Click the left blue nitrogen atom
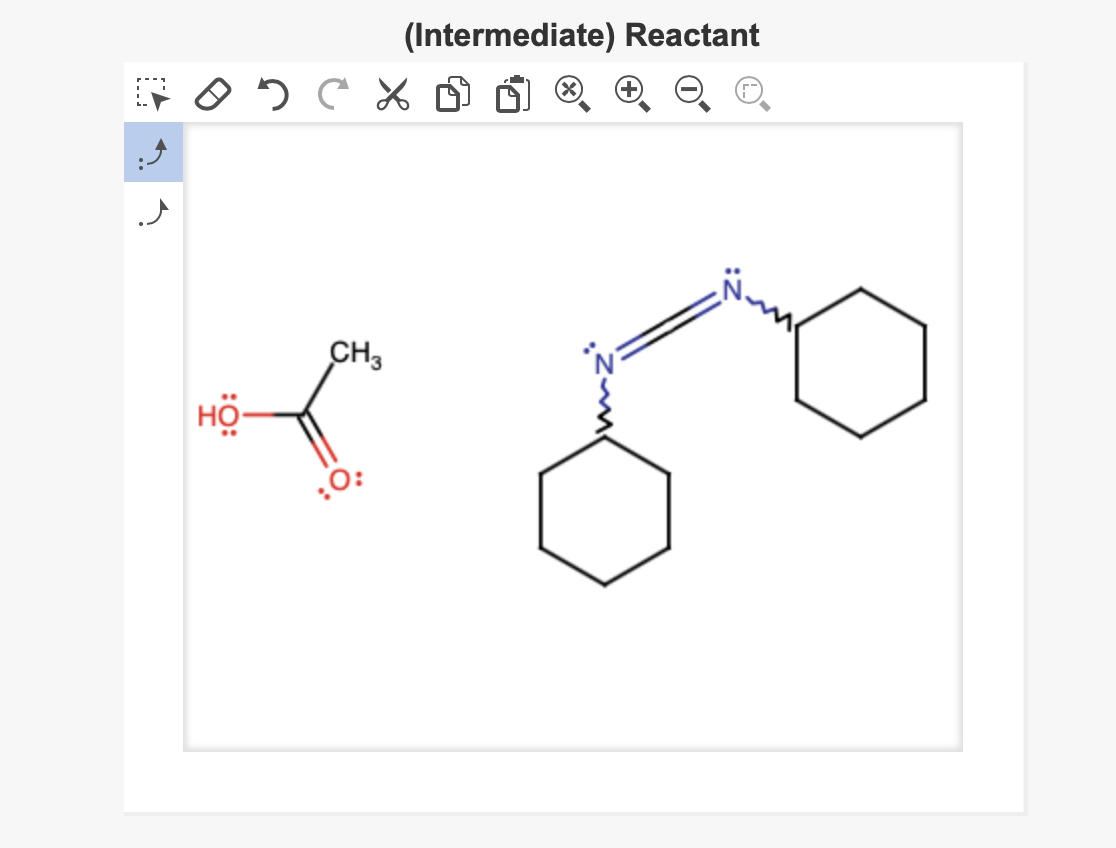This screenshot has width=1116, height=848. [x=603, y=366]
